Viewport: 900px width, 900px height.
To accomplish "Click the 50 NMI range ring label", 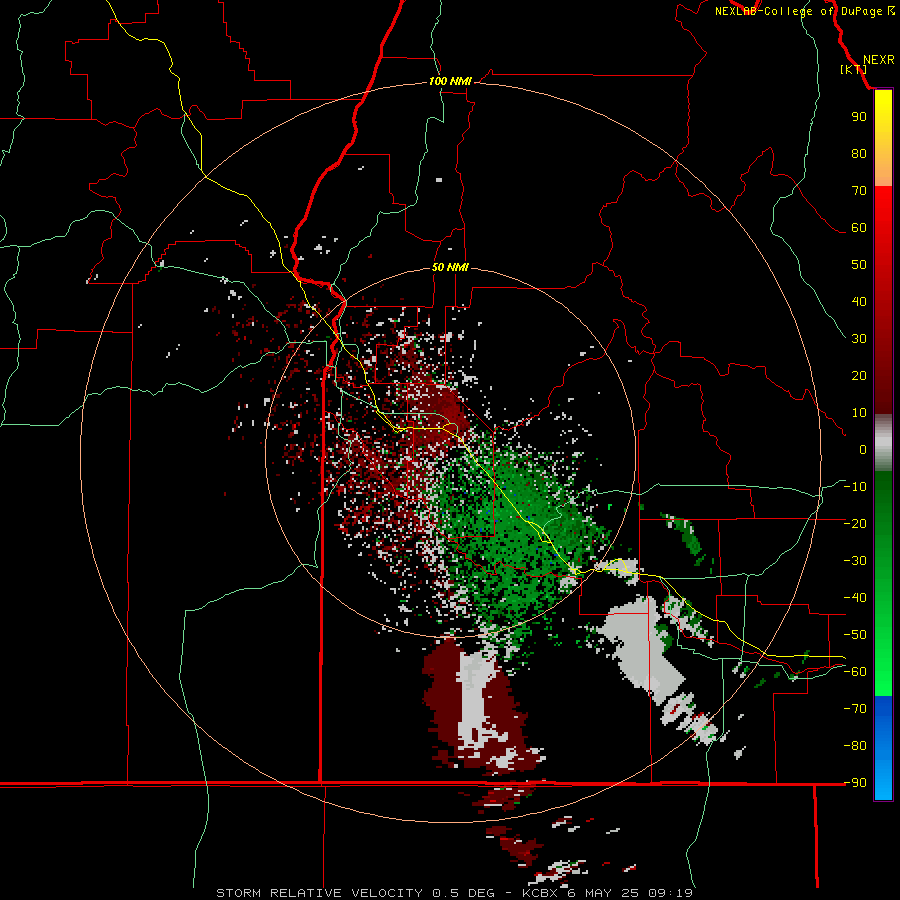I will [x=450, y=267].
